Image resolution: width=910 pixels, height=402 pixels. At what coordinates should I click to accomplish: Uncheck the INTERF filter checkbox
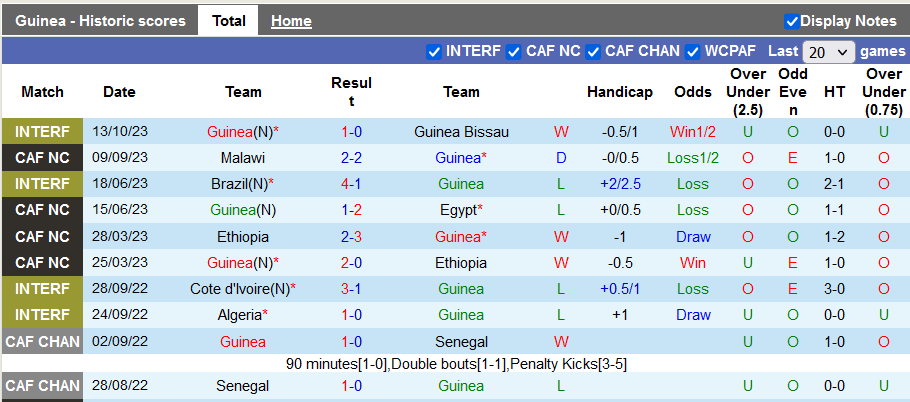tap(434, 51)
